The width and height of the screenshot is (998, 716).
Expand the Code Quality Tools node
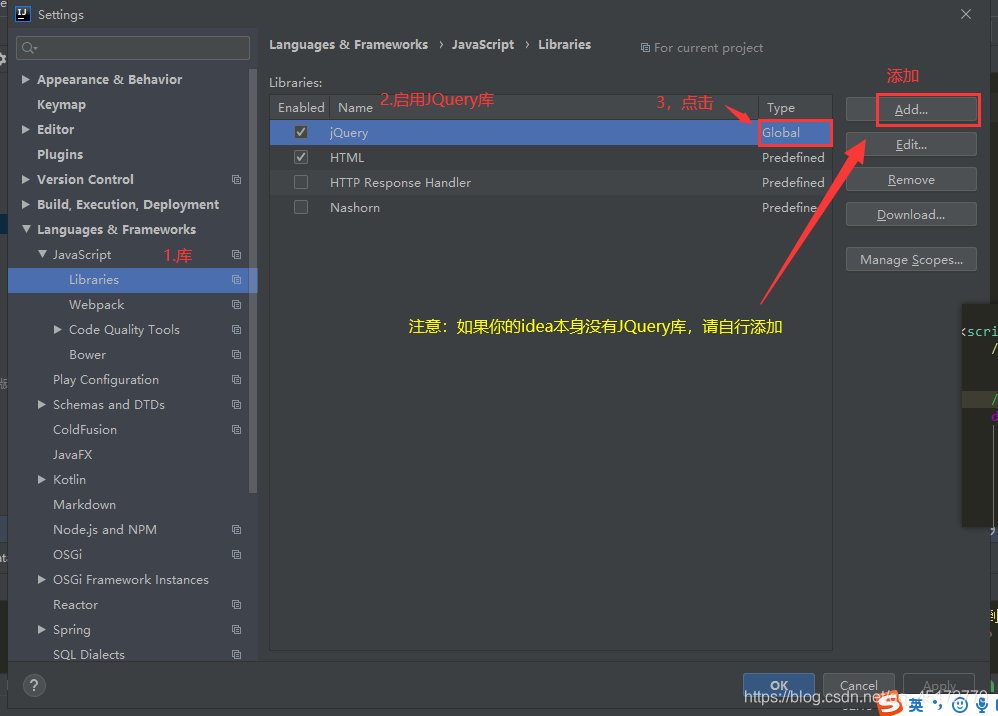coord(57,330)
